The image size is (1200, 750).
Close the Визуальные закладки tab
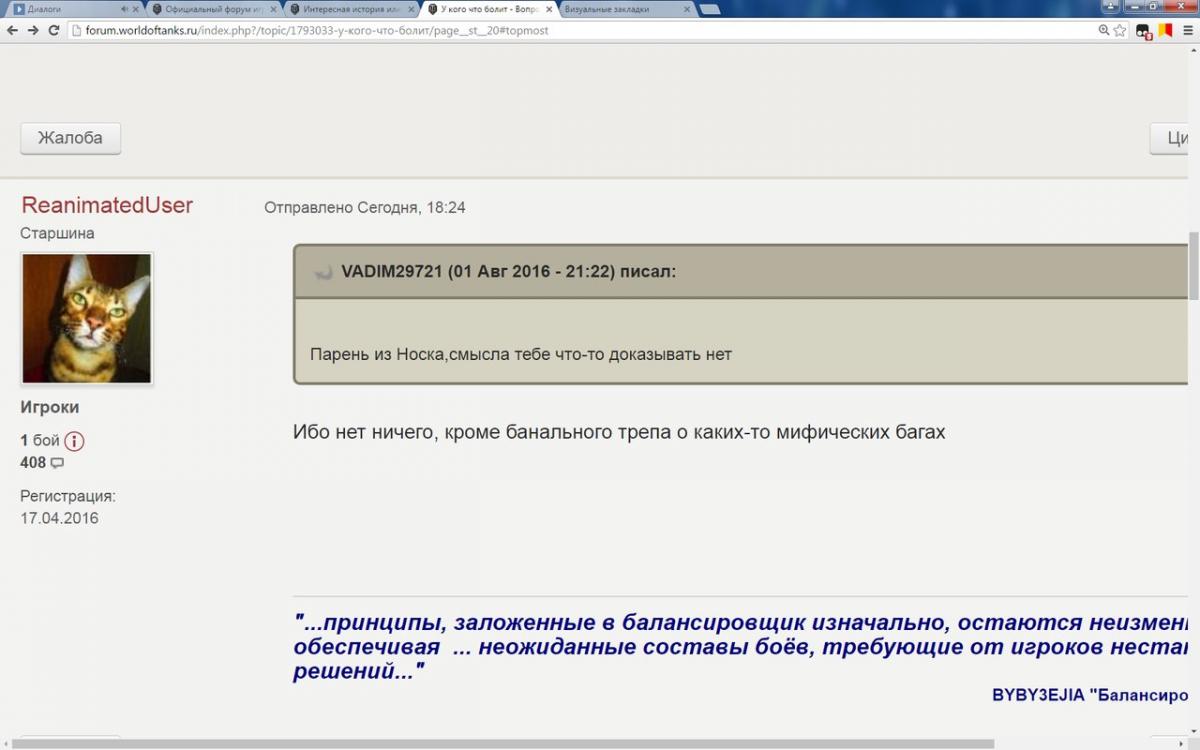pos(686,9)
